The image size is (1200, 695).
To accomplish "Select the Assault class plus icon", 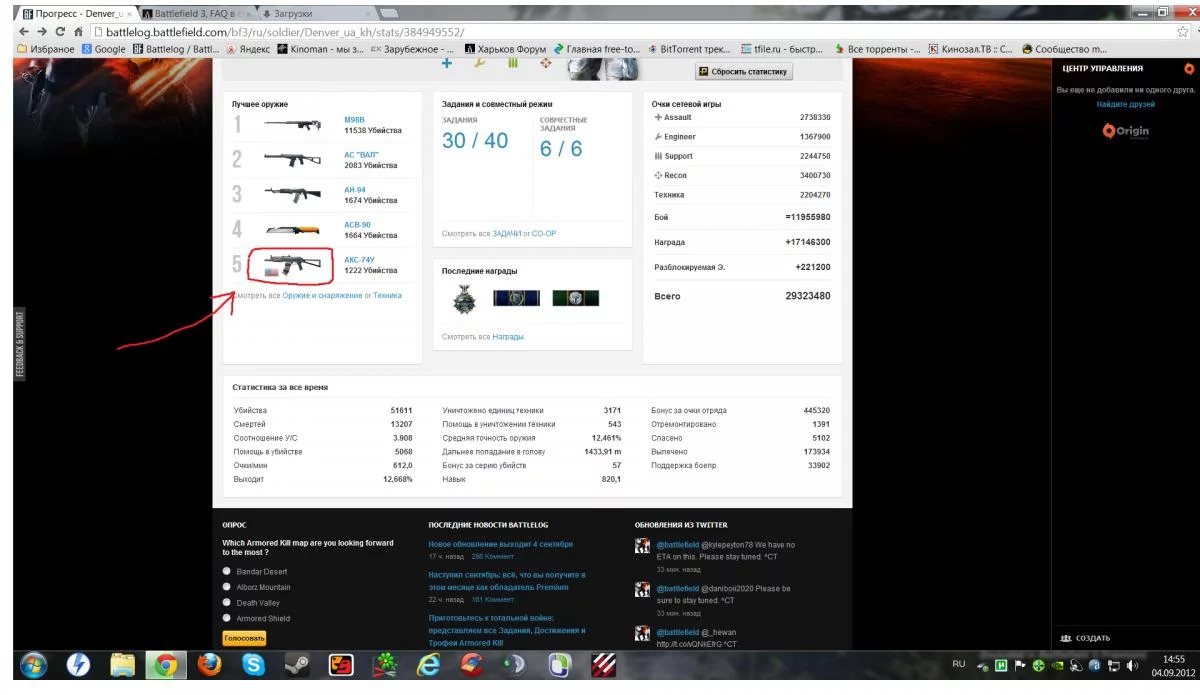I will (x=447, y=63).
